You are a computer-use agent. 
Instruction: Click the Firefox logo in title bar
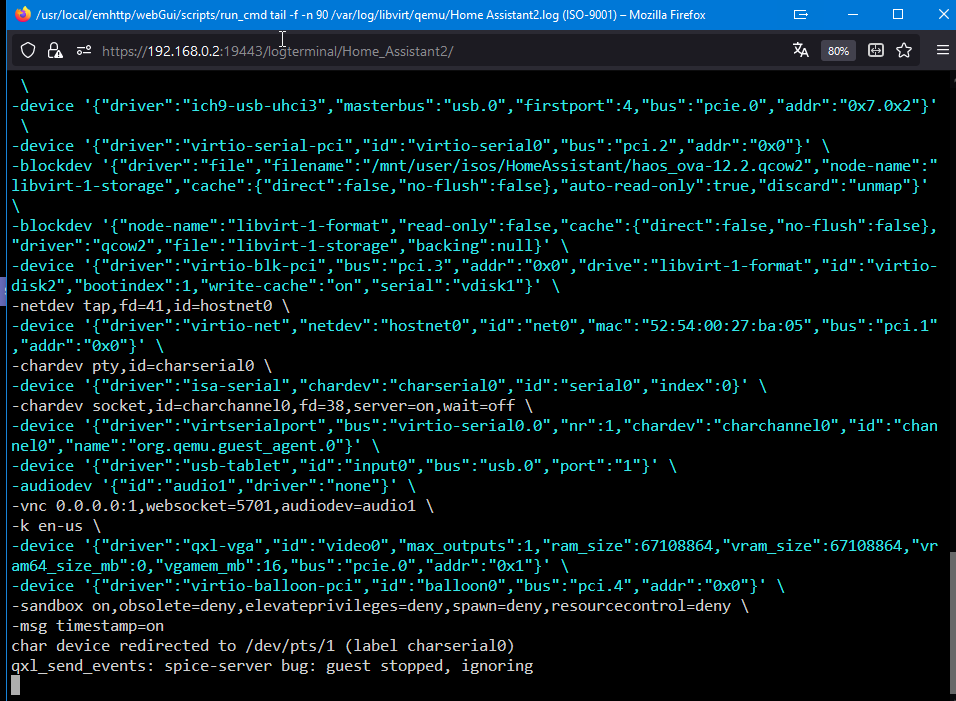pos(23,14)
